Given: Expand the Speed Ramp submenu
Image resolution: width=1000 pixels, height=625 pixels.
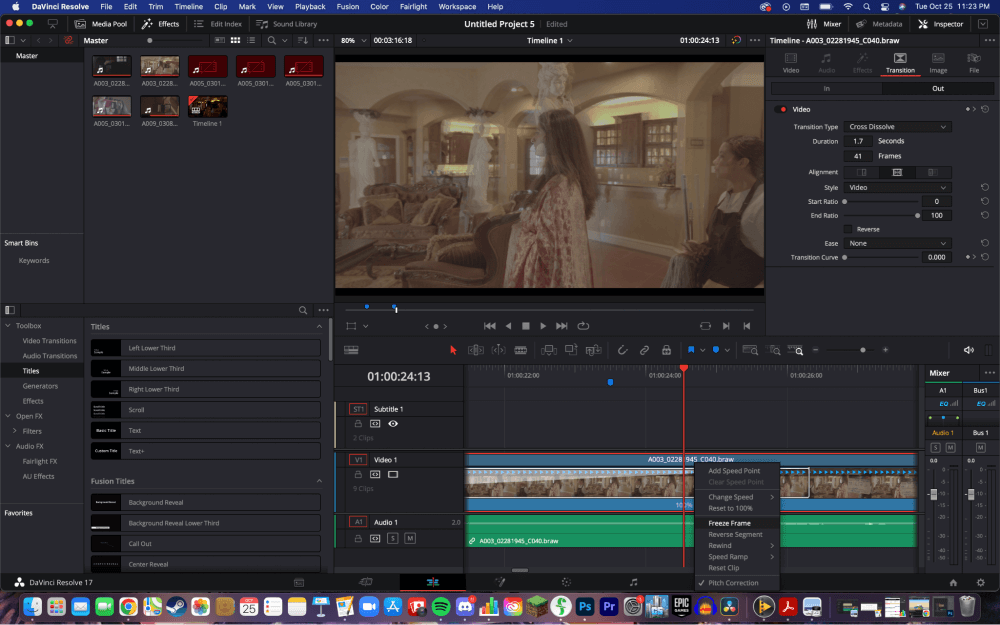Looking at the screenshot, I should [x=737, y=557].
